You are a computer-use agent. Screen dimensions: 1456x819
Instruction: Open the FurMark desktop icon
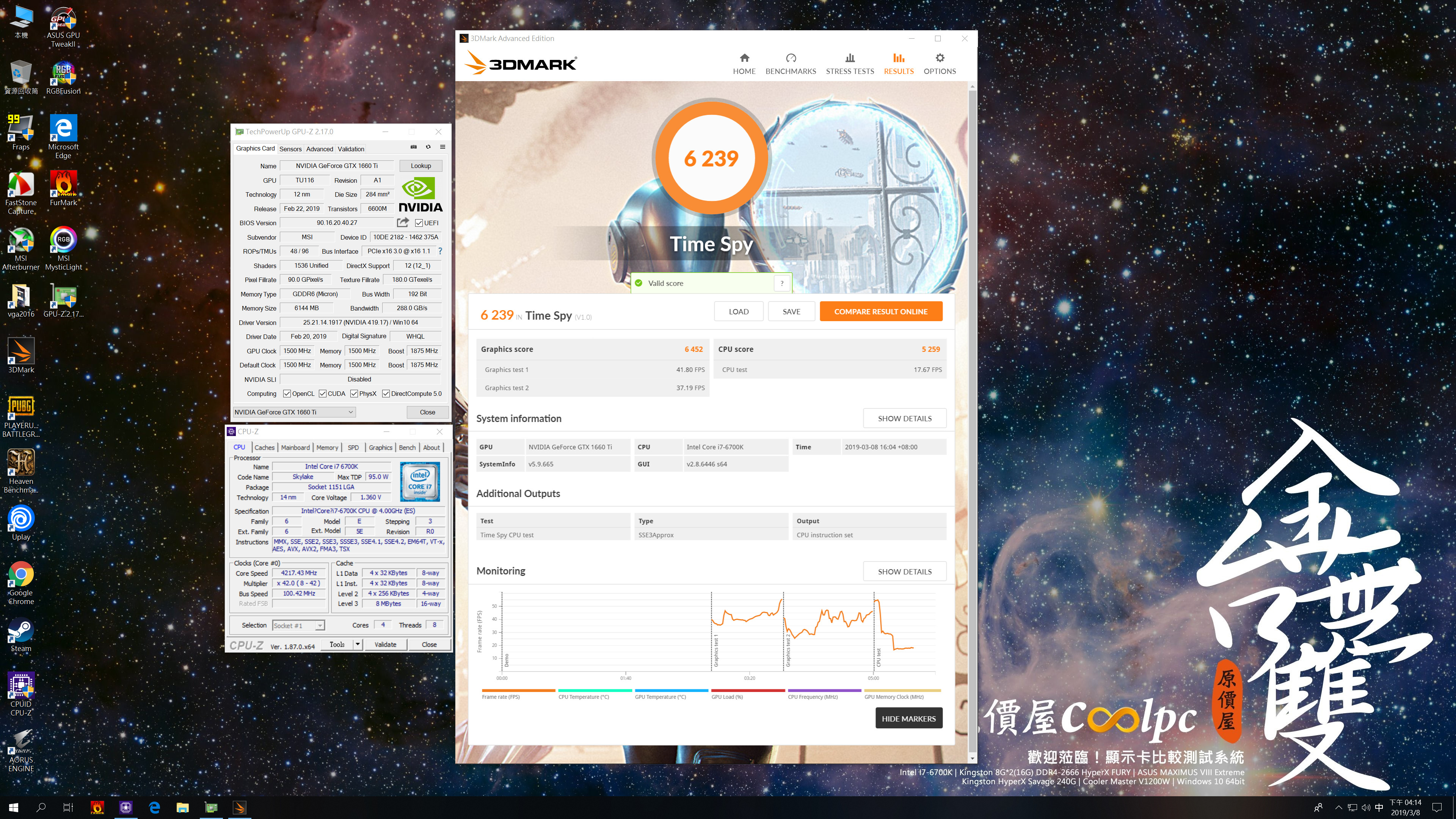pos(63,189)
